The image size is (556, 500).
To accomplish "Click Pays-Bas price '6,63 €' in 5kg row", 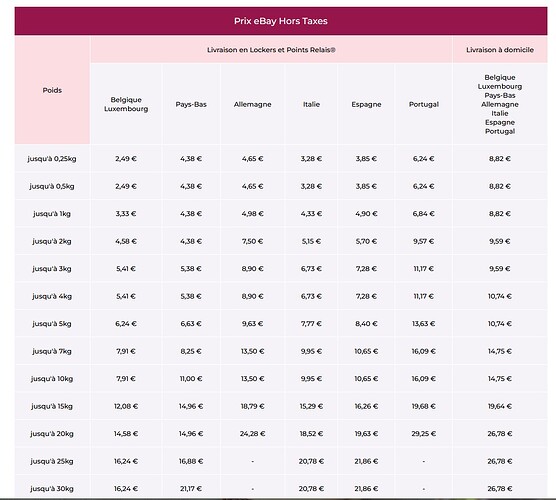I will click(191, 324).
